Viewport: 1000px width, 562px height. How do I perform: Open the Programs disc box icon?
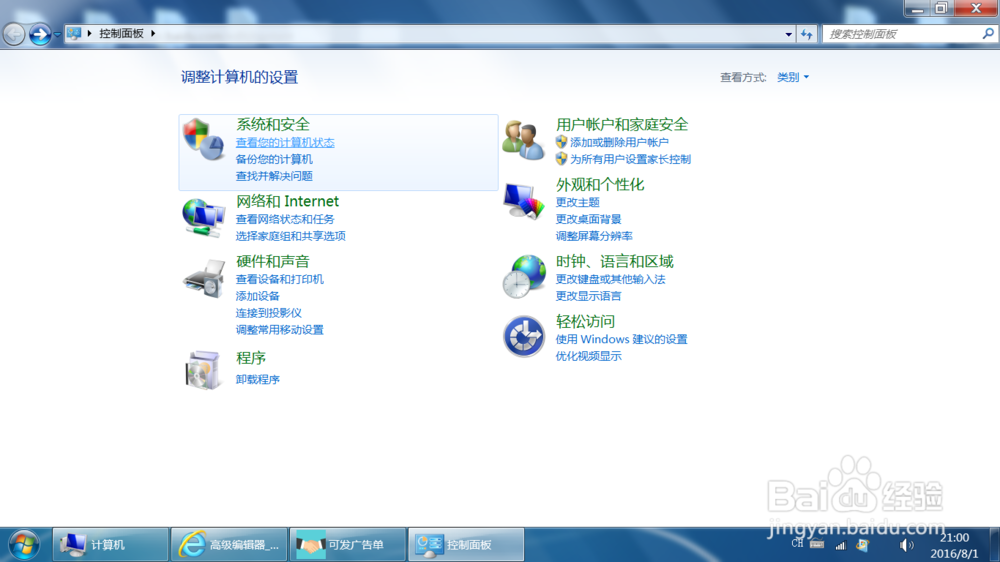[203, 369]
